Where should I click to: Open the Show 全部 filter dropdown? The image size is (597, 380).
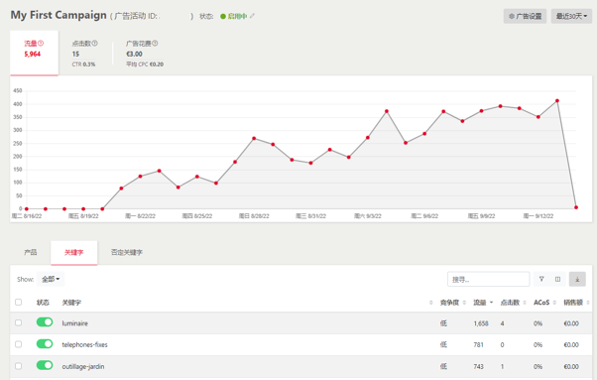click(51, 279)
